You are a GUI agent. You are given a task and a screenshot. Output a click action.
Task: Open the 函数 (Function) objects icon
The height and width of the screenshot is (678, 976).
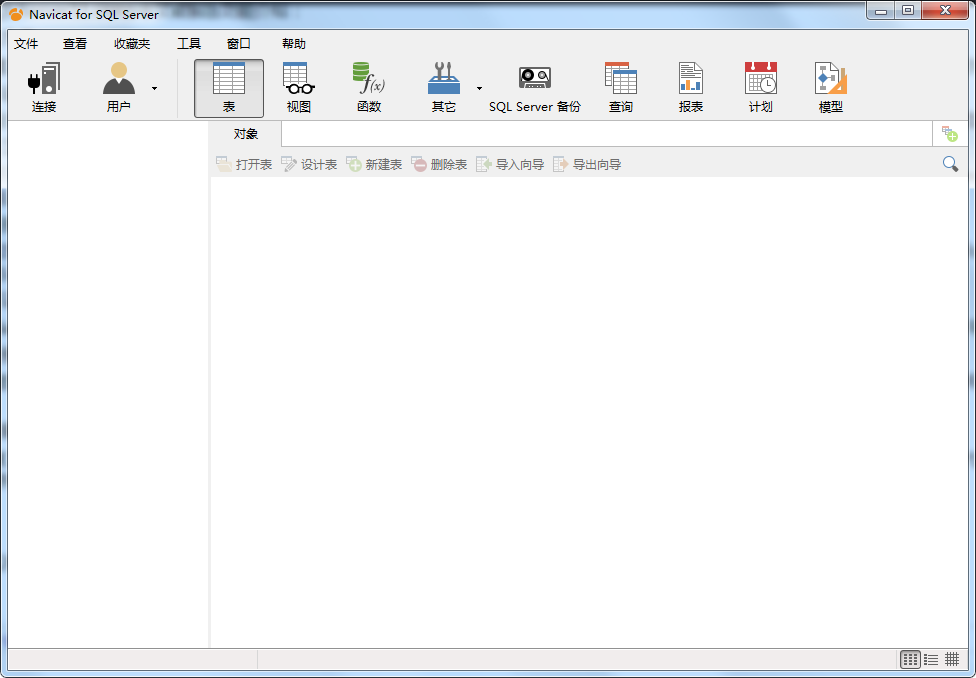coord(369,87)
